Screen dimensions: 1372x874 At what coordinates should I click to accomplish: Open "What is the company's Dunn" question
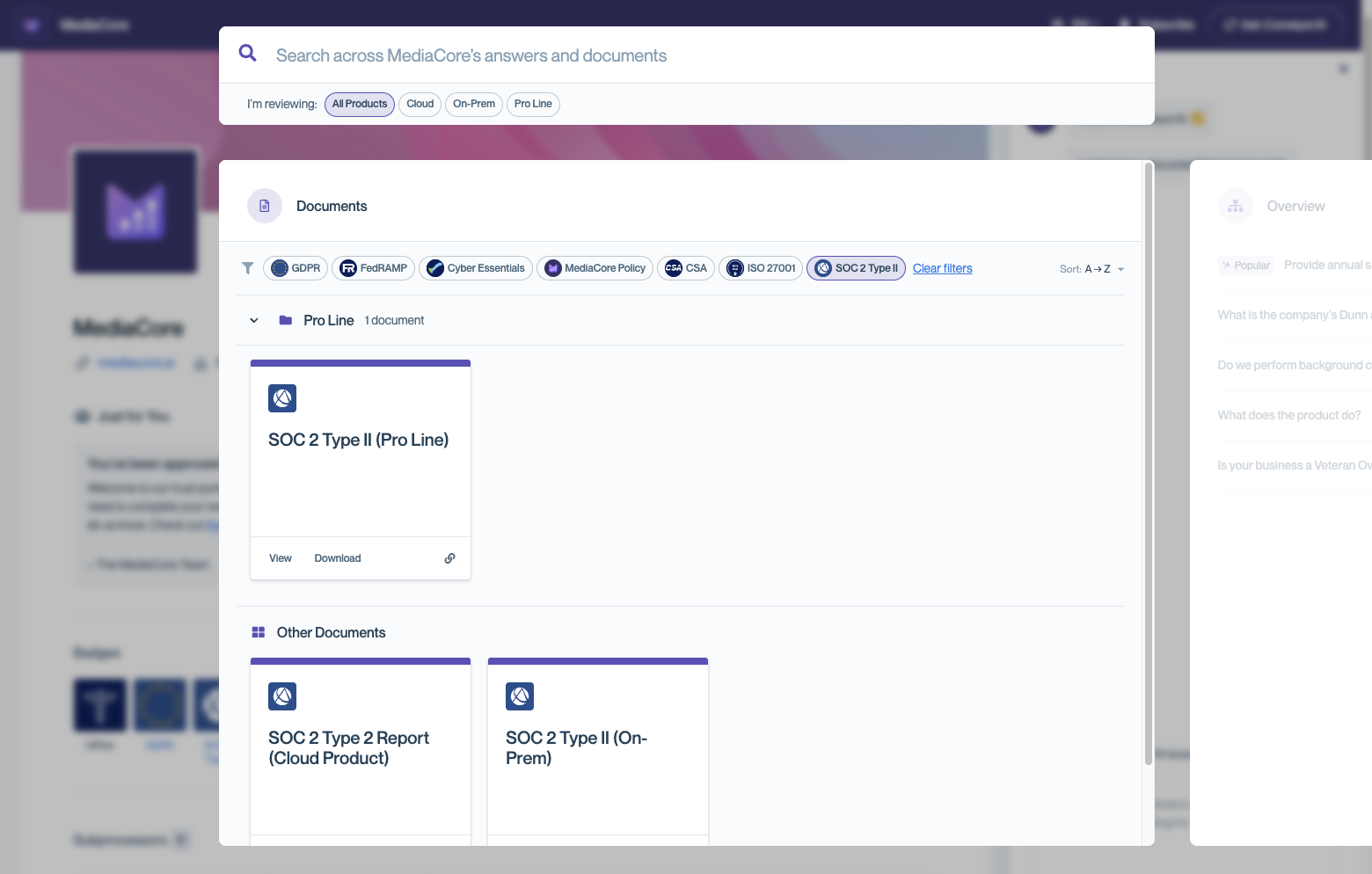pos(1295,315)
